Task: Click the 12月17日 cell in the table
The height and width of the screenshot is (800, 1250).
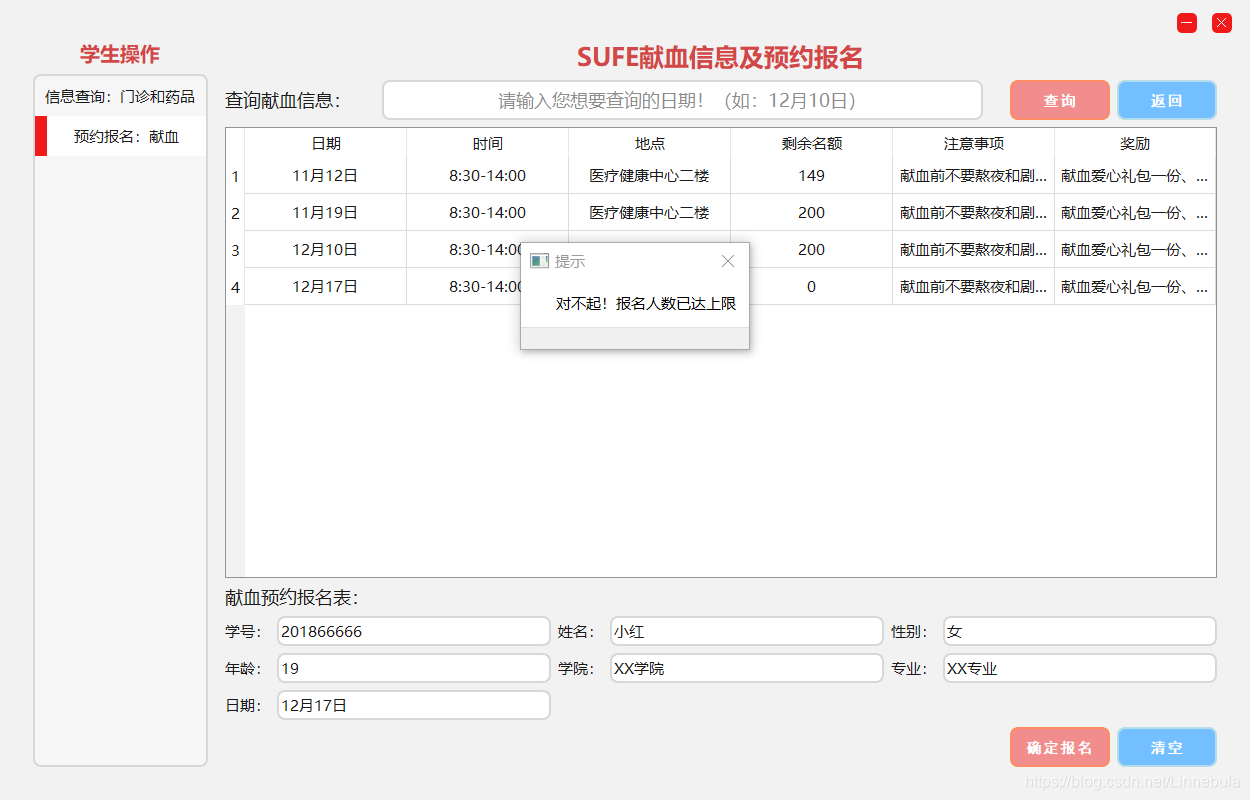Action: pos(326,287)
